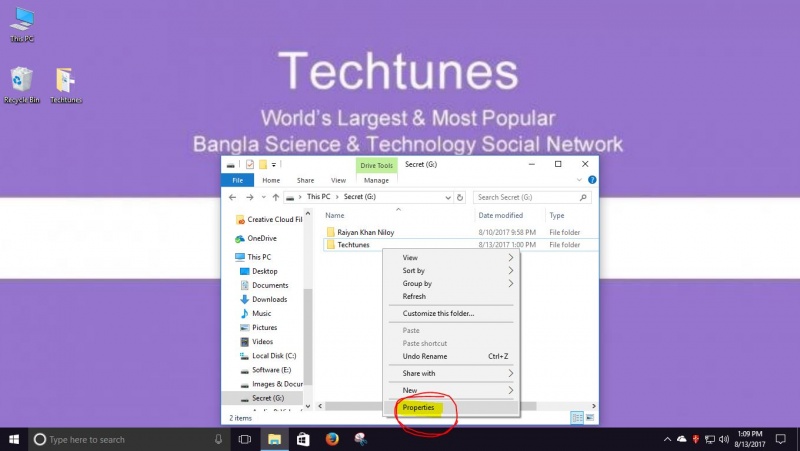Open address bar history dropdown

click(x=448, y=197)
